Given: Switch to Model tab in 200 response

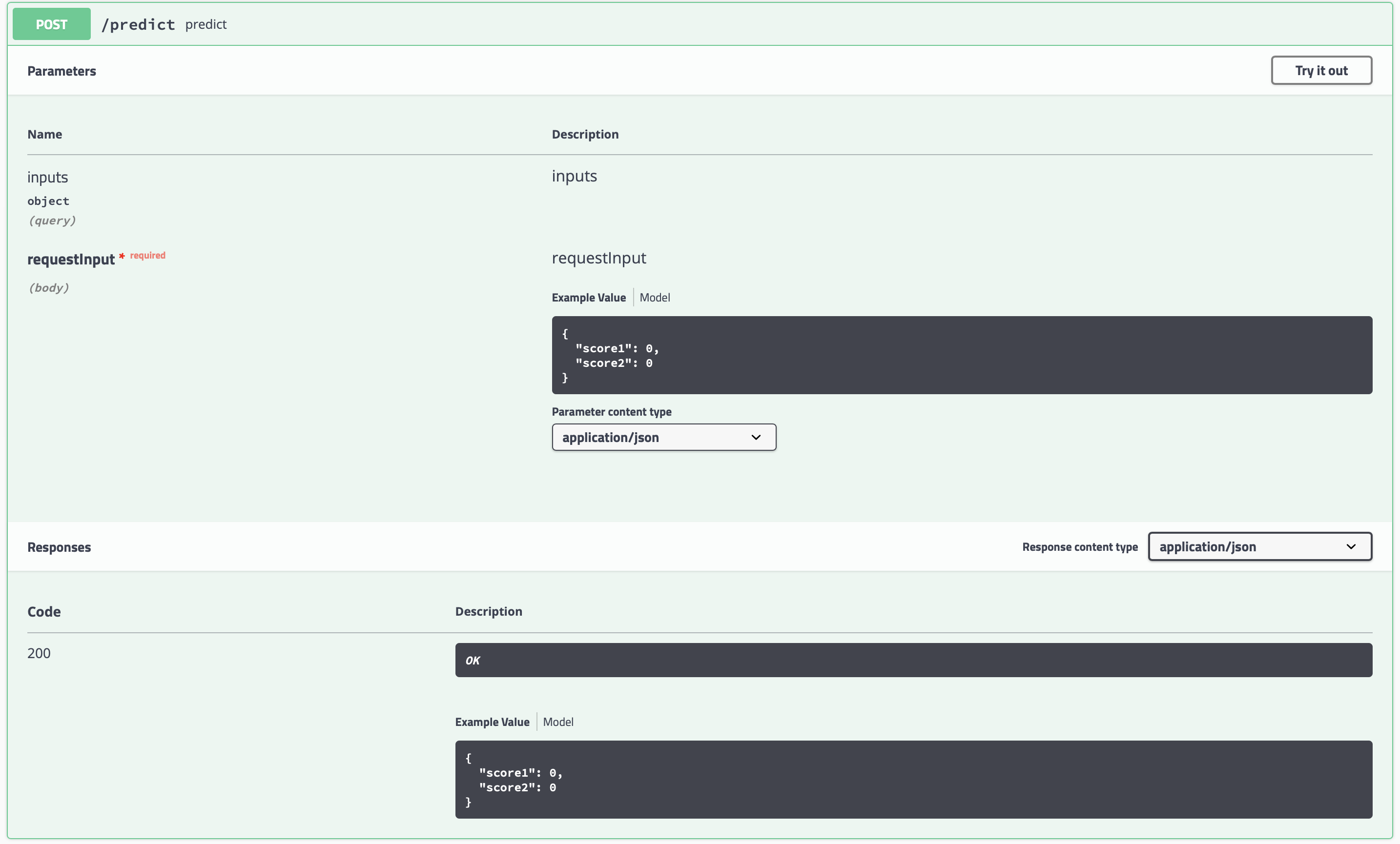Looking at the screenshot, I should point(558,722).
